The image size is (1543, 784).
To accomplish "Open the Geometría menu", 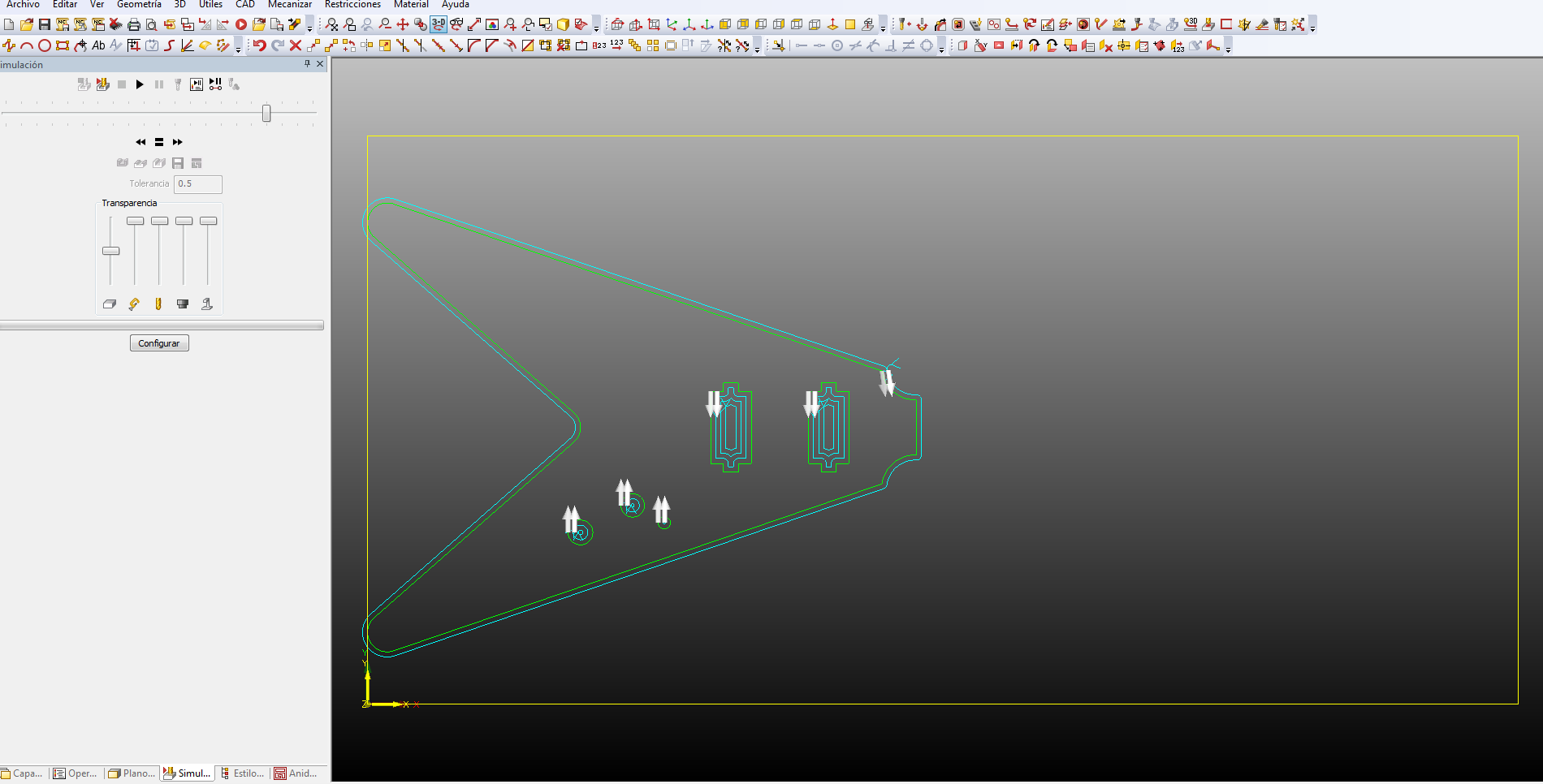I will coord(139,5).
